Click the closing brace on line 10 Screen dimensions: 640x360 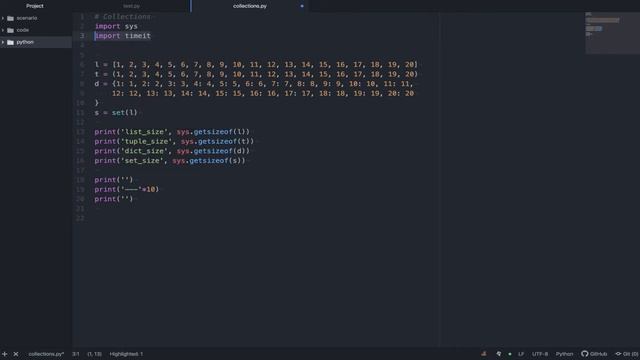[x=97, y=103]
